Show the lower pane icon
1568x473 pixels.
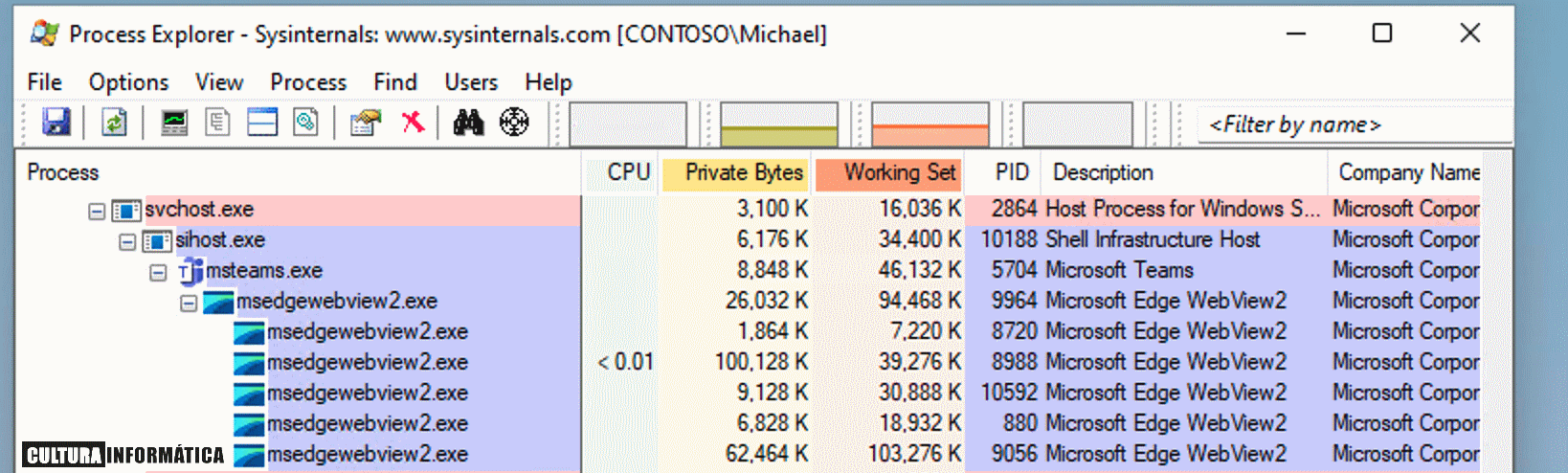[x=262, y=123]
